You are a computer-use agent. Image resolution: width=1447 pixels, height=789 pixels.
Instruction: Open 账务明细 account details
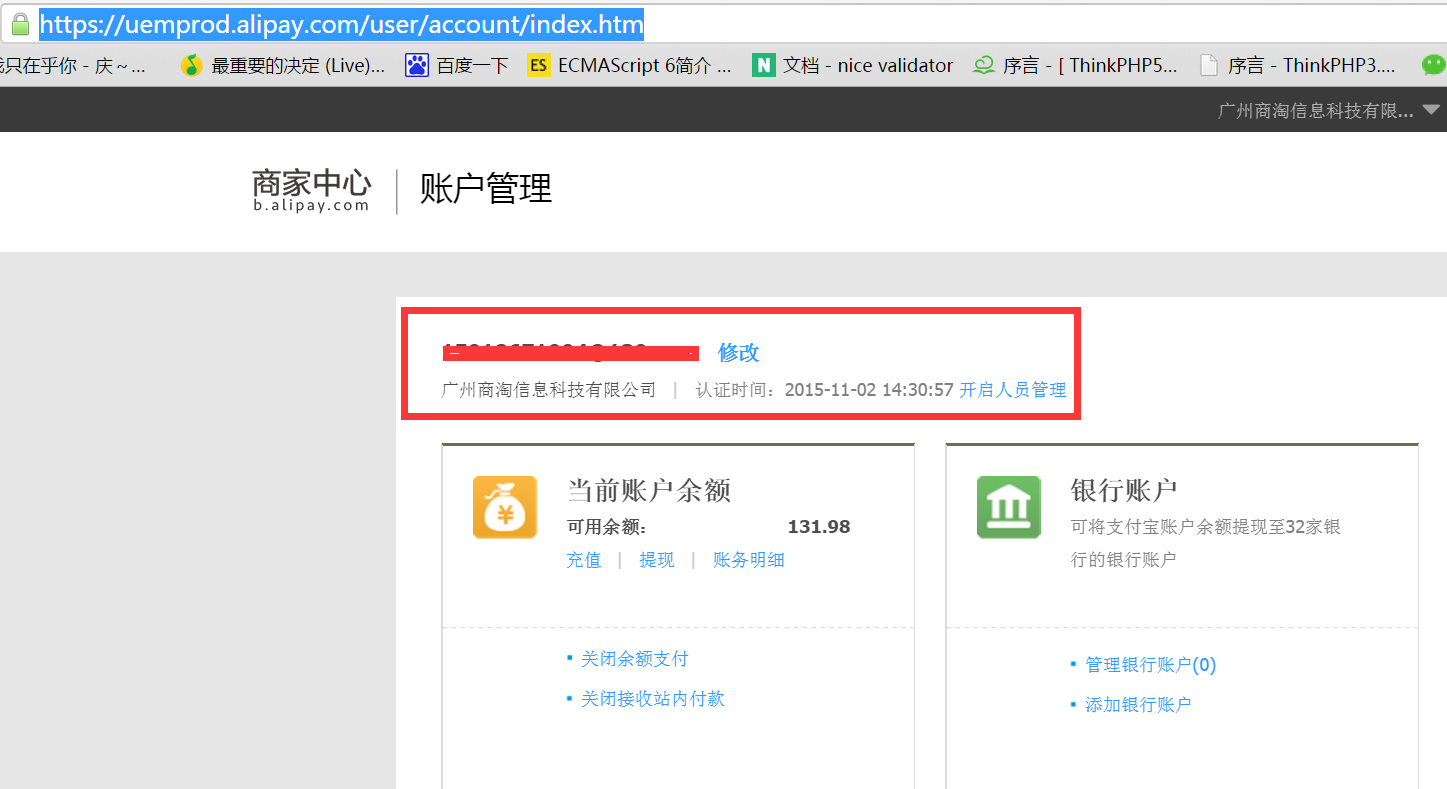[x=749, y=560]
